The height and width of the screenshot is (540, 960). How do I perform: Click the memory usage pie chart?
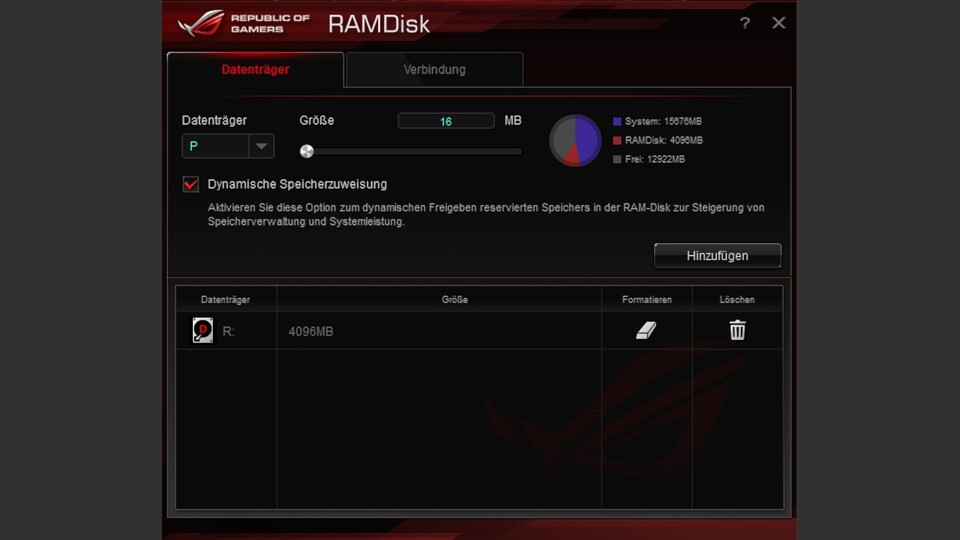tap(575, 140)
